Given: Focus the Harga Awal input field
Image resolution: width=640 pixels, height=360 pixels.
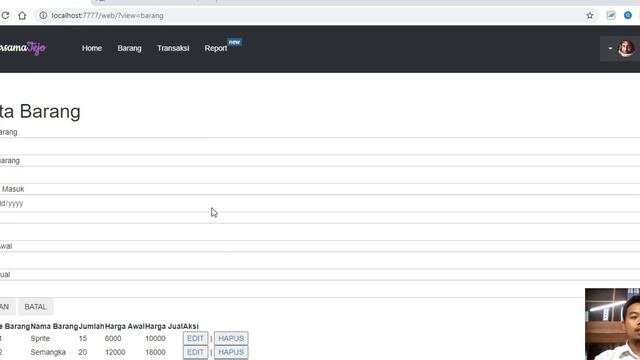Looking at the screenshot, I should 320,260.
